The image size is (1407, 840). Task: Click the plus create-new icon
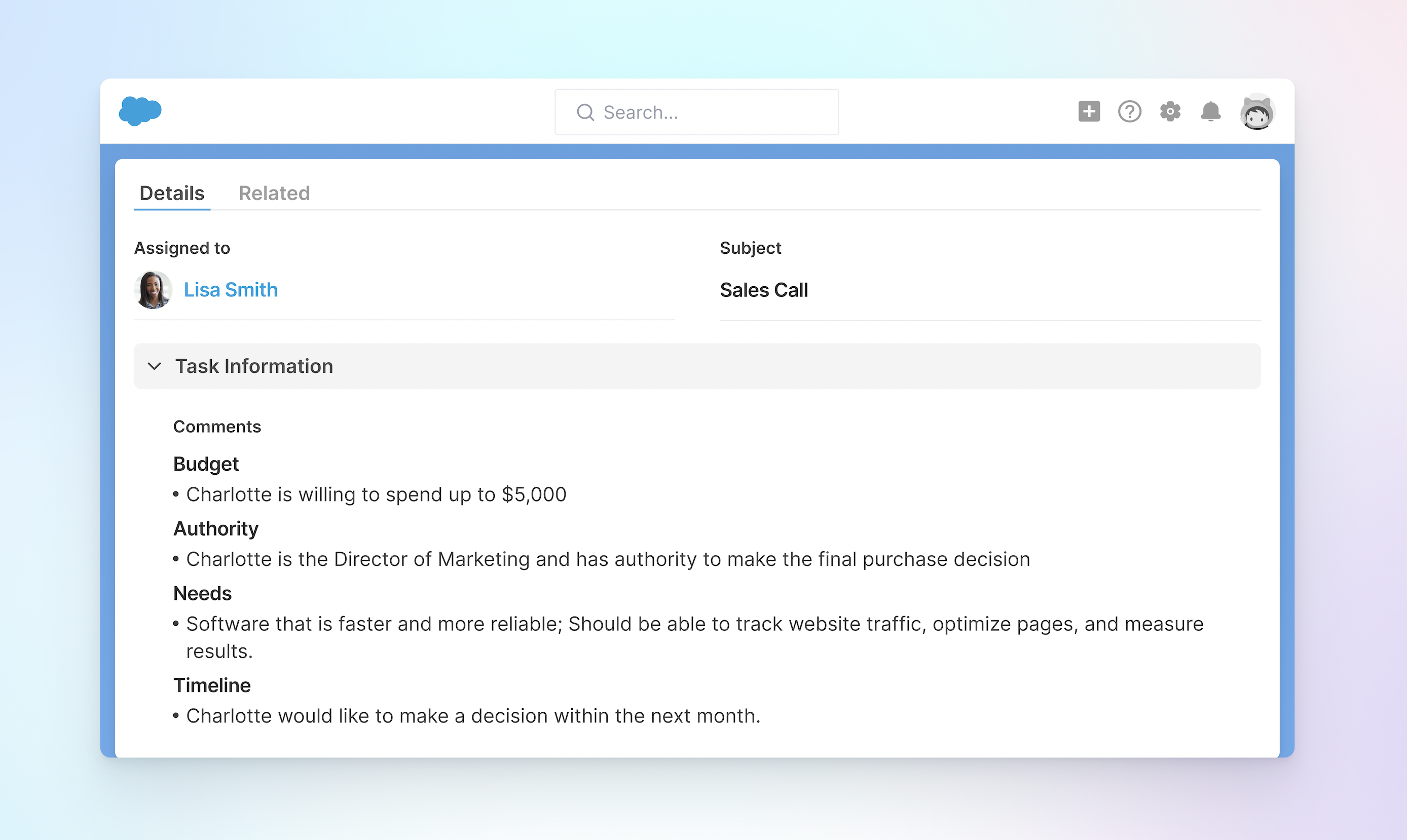pos(1088,111)
